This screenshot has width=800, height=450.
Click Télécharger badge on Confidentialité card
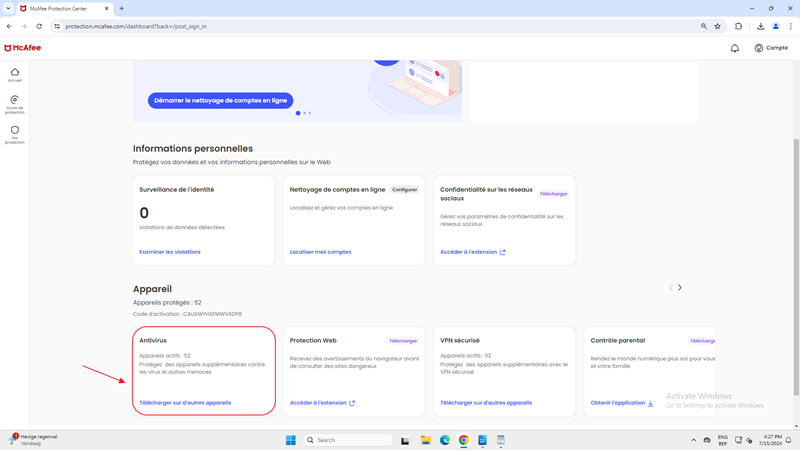[554, 194]
